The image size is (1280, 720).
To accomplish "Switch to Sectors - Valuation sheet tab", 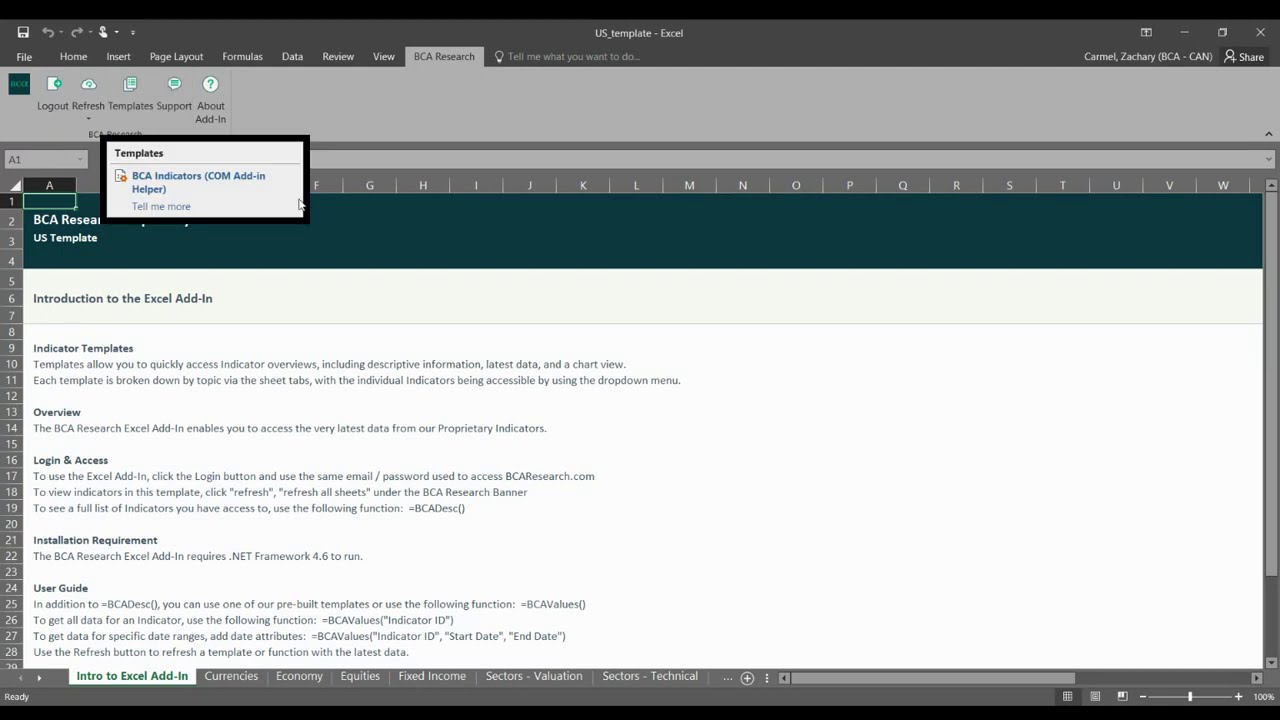I will [x=534, y=677].
